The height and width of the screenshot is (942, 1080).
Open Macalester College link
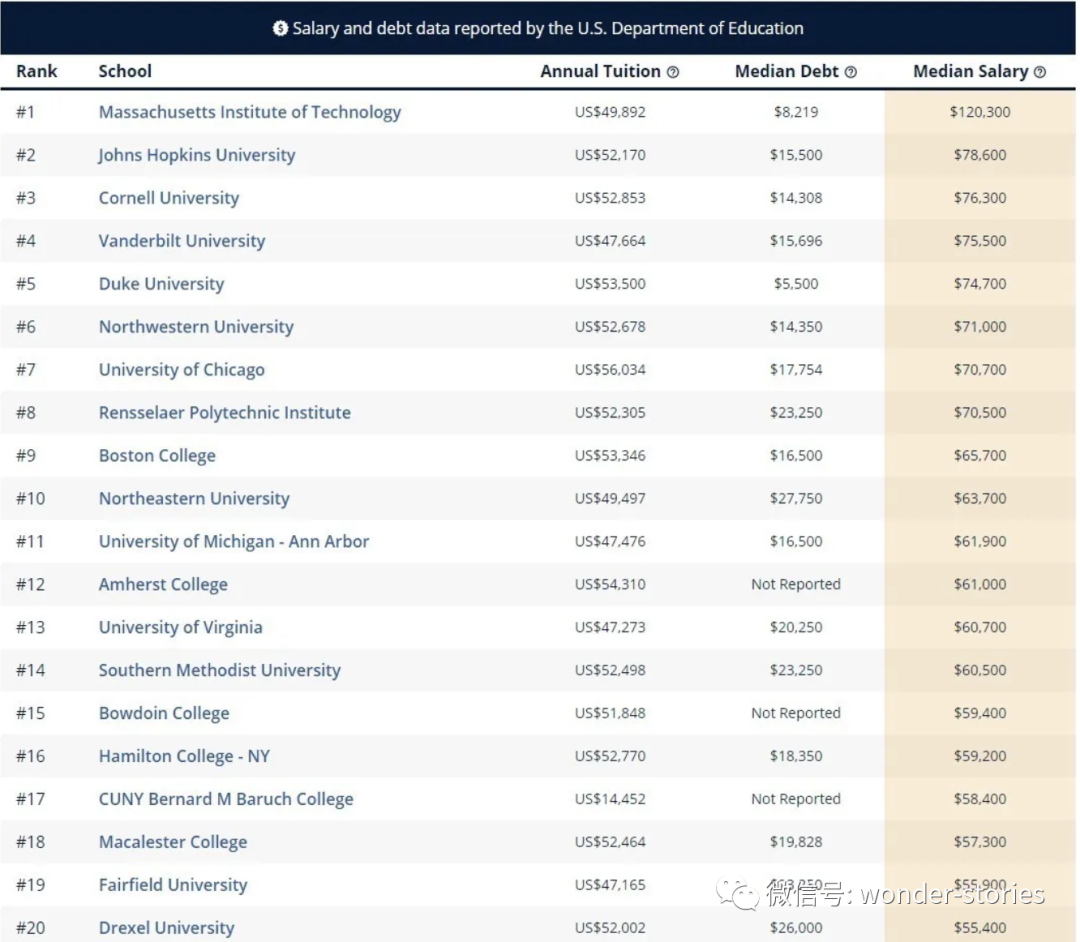[173, 841]
